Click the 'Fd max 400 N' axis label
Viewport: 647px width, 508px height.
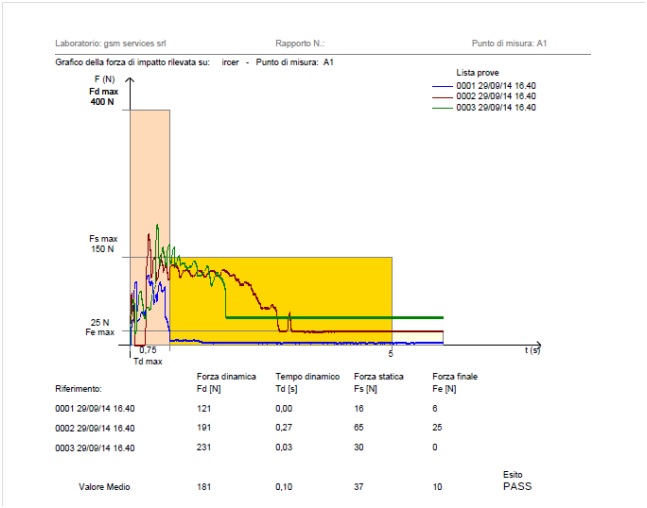click(x=103, y=97)
